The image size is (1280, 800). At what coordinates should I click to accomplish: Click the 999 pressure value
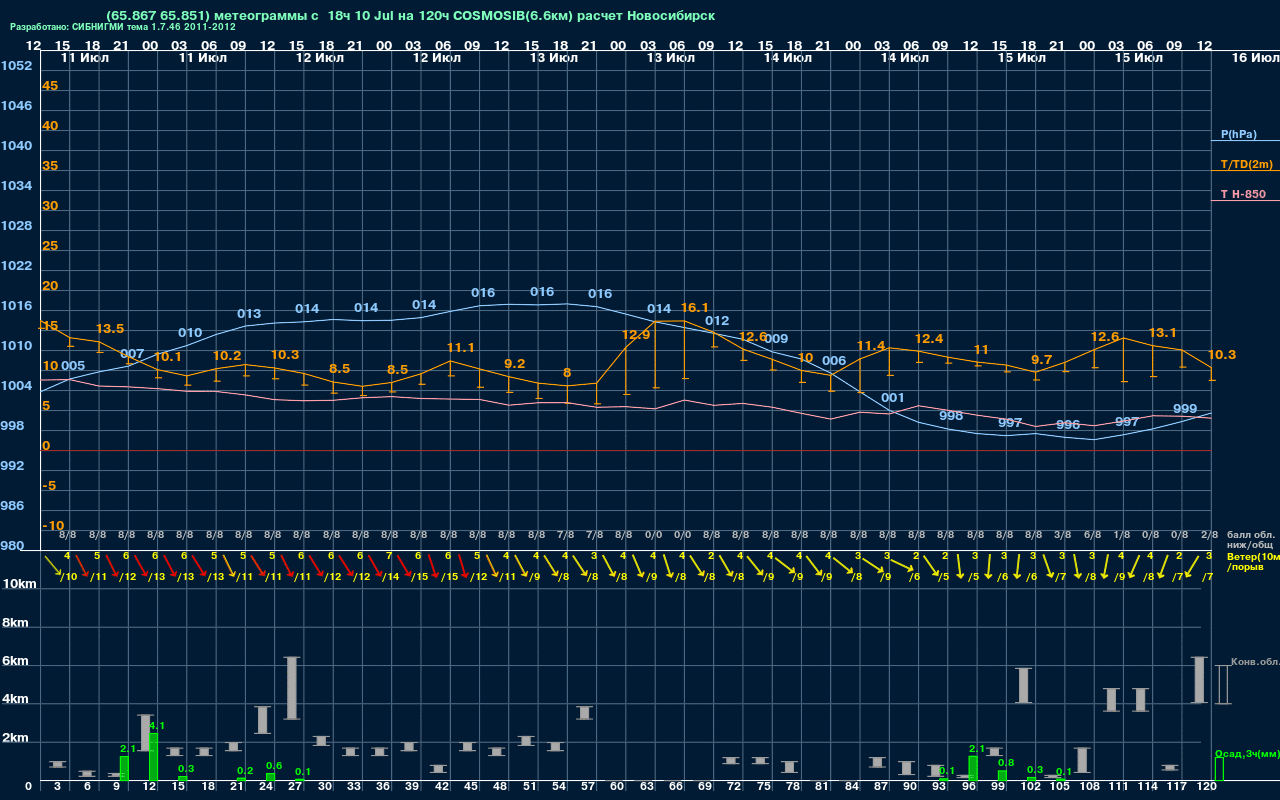[x=1185, y=409]
